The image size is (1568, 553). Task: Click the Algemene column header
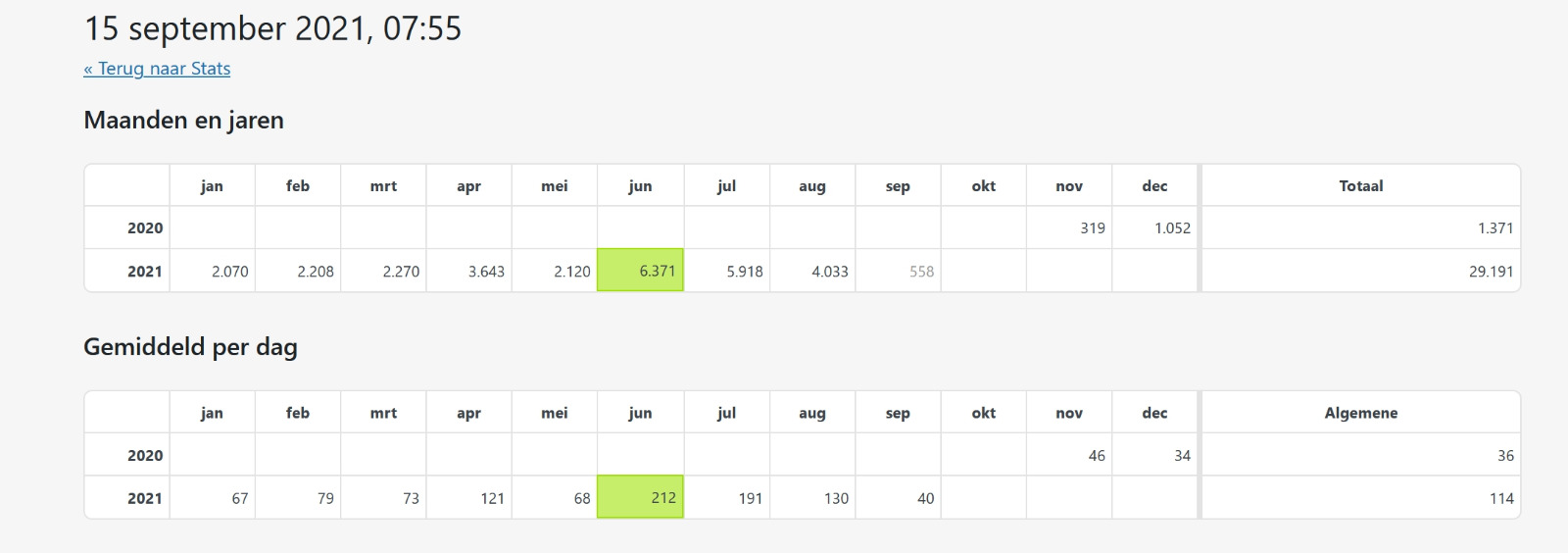(1361, 413)
